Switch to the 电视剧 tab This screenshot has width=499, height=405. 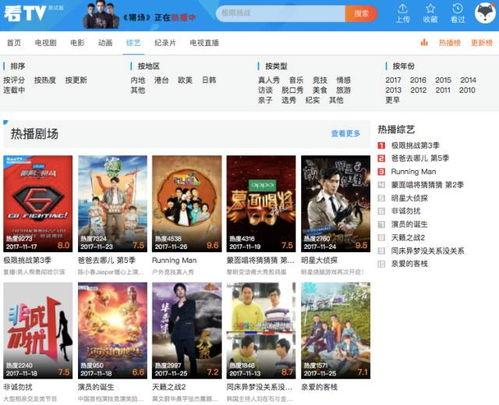click(x=46, y=43)
